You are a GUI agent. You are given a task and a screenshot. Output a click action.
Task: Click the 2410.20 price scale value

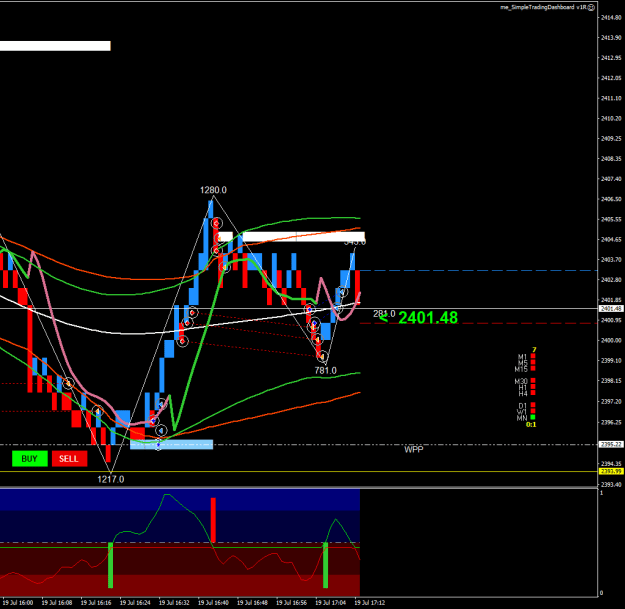point(611,118)
